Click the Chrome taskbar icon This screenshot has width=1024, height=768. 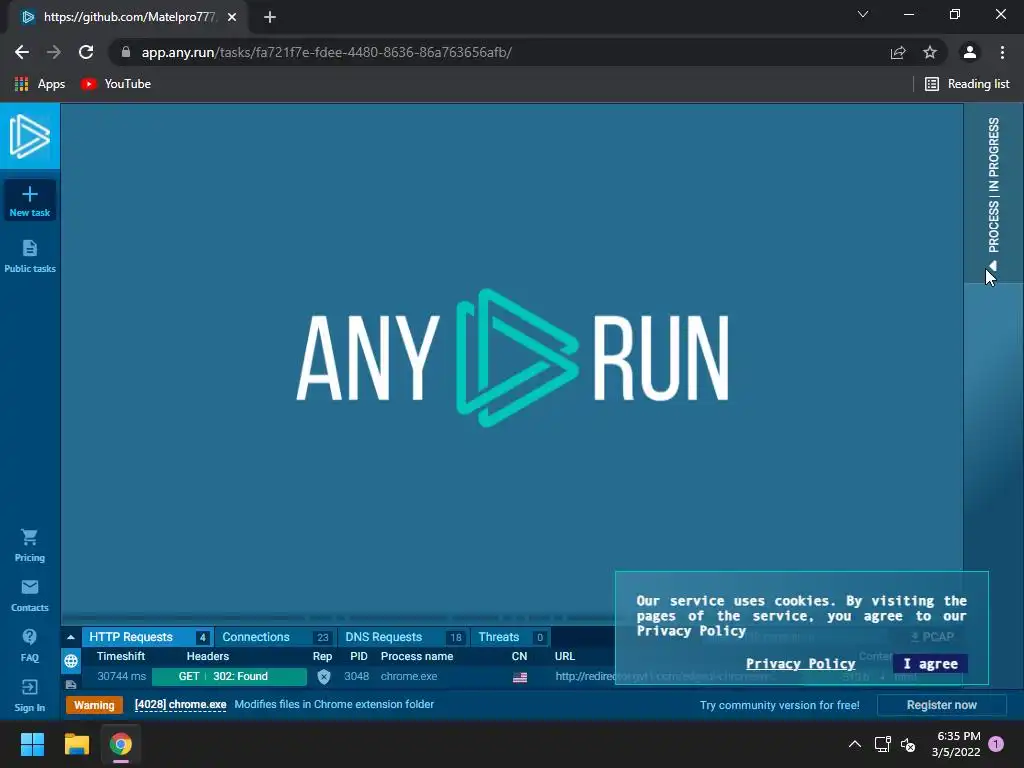tap(121, 744)
